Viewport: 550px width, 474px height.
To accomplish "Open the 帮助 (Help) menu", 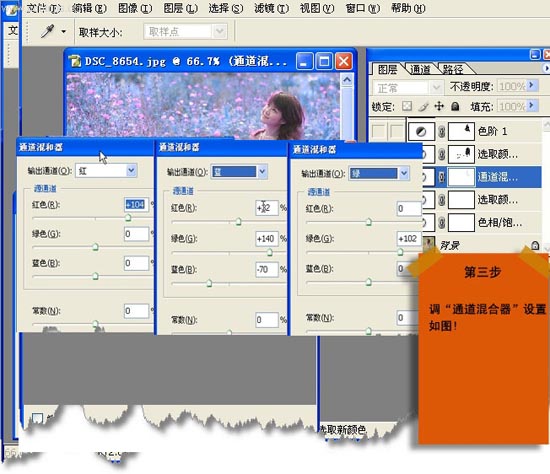I will pos(408,8).
